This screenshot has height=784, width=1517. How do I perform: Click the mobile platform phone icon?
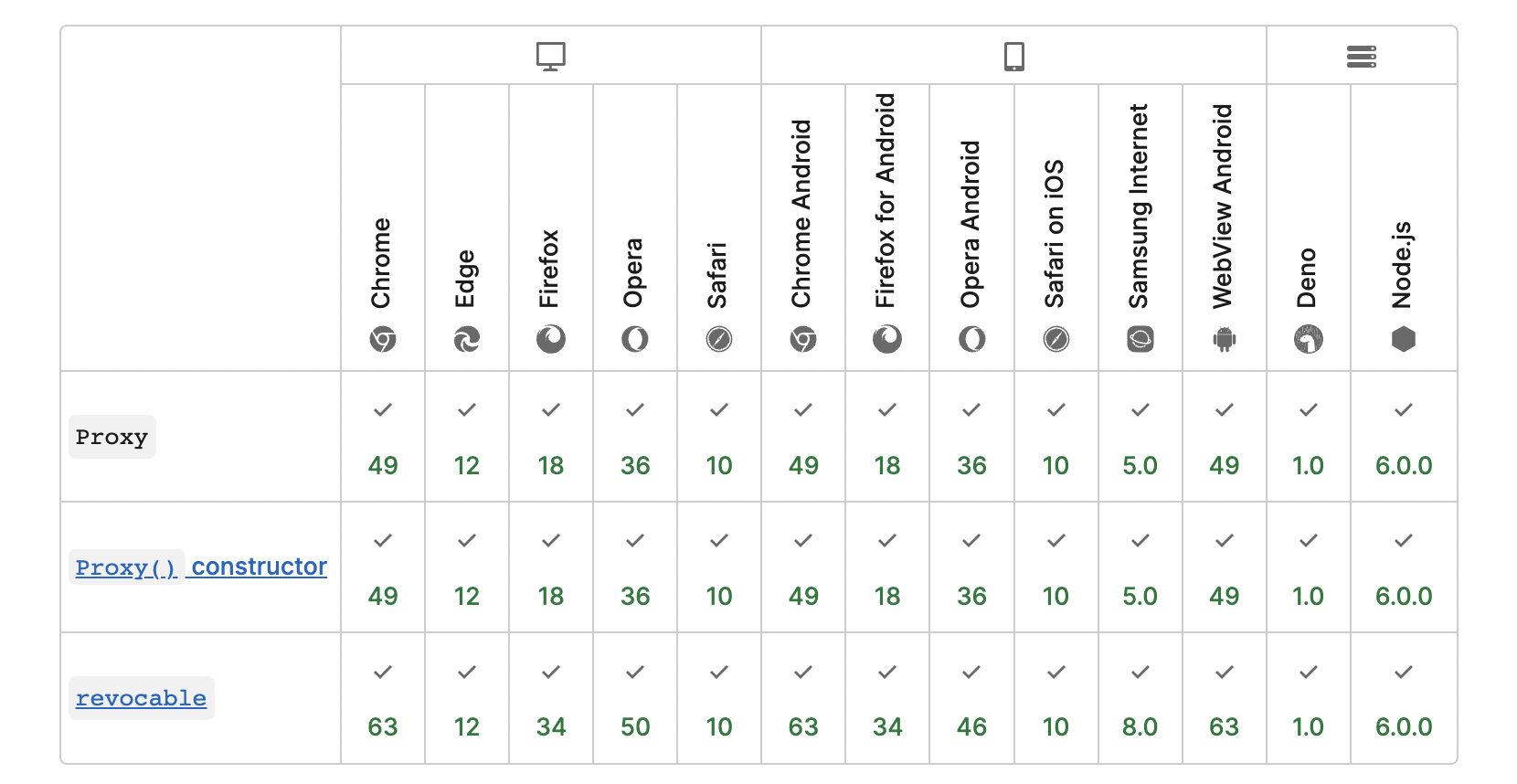click(x=1013, y=57)
